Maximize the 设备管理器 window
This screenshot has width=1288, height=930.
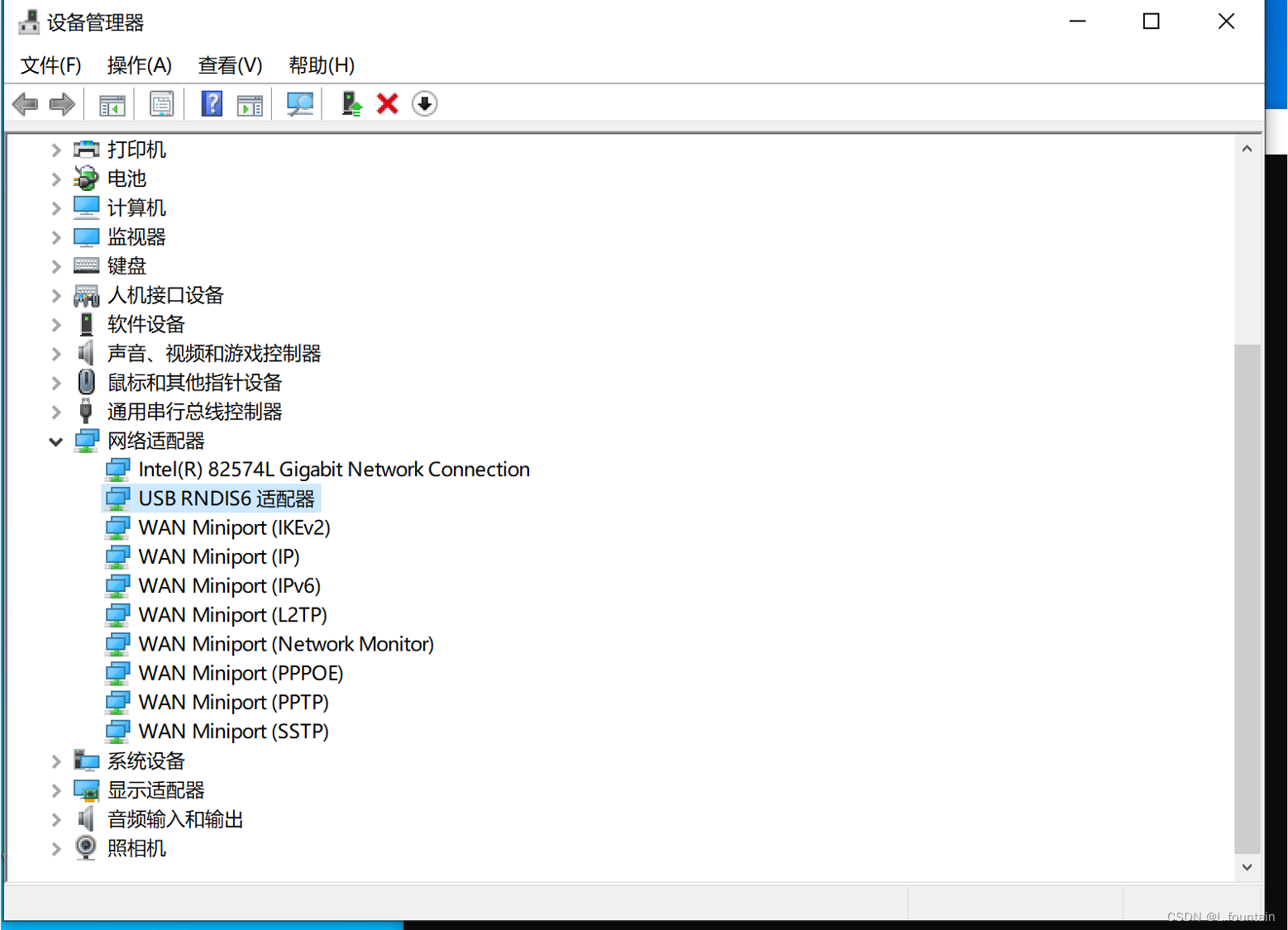(x=1151, y=21)
